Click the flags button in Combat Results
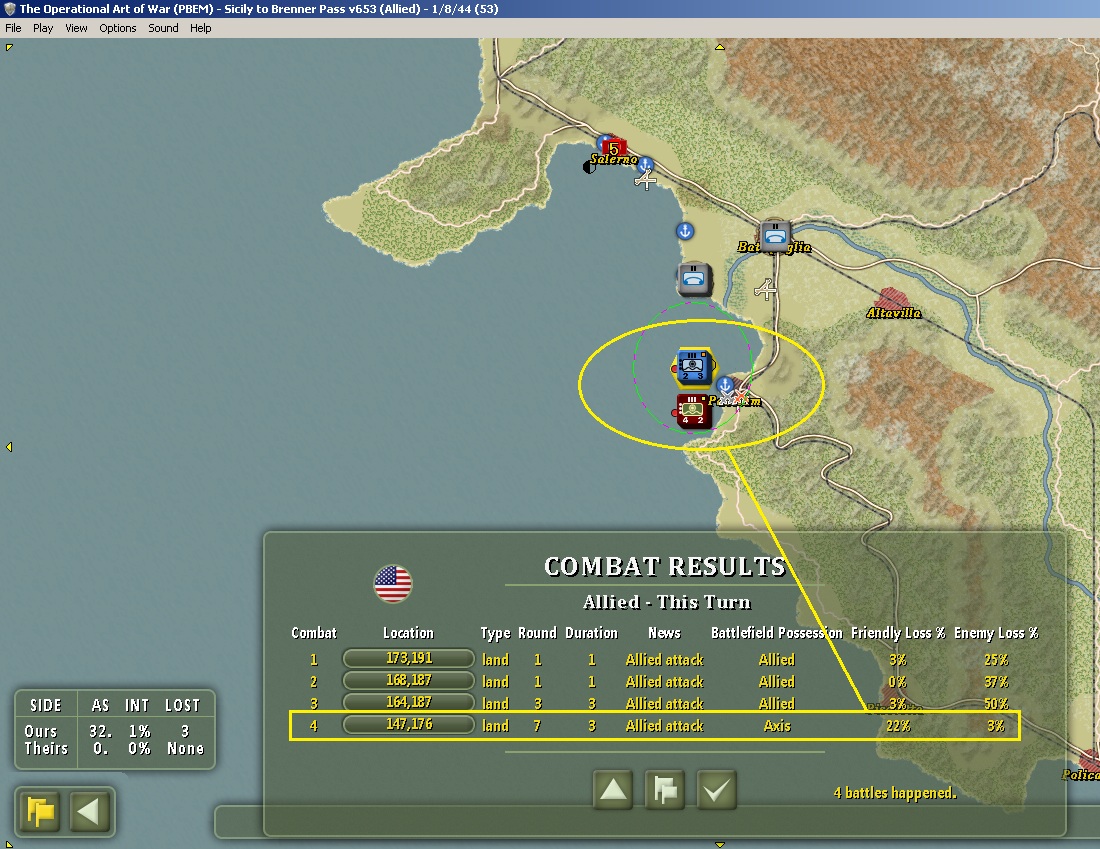 (x=664, y=790)
